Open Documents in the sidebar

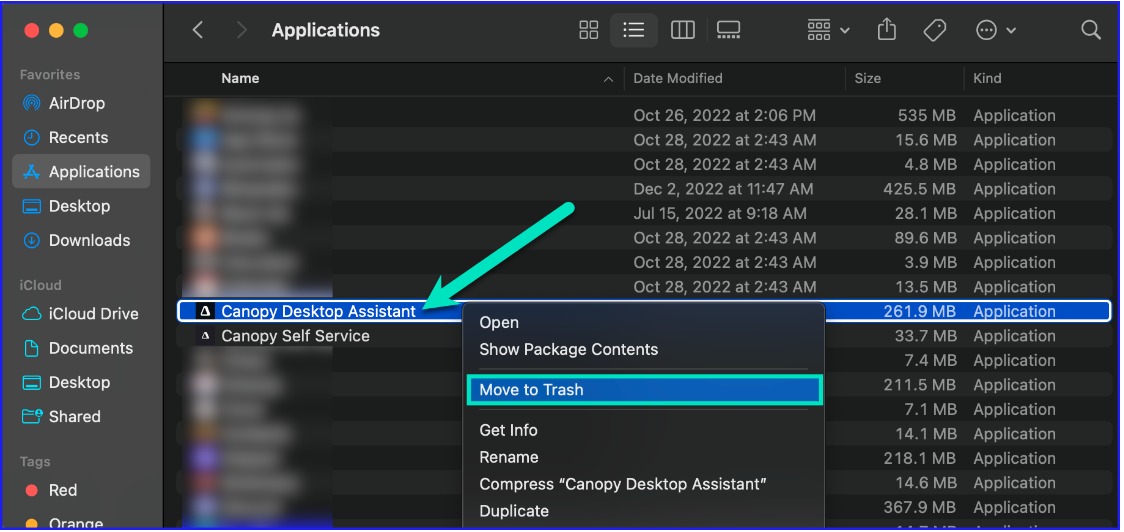coord(81,348)
